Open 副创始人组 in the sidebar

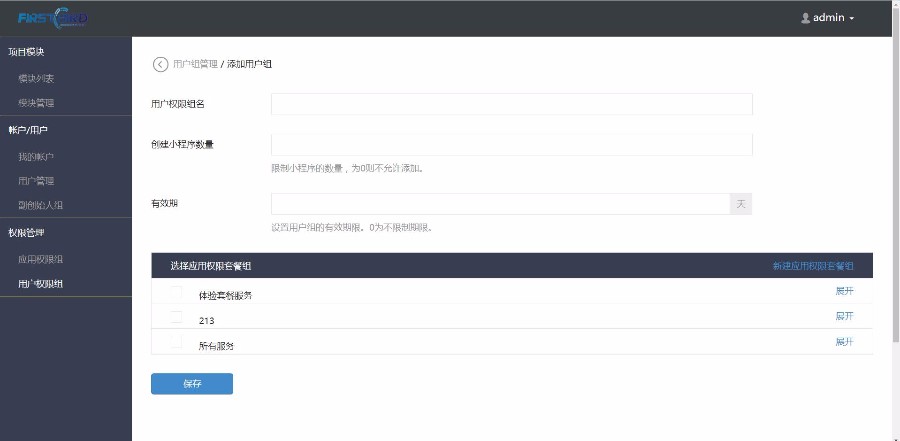pos(41,205)
